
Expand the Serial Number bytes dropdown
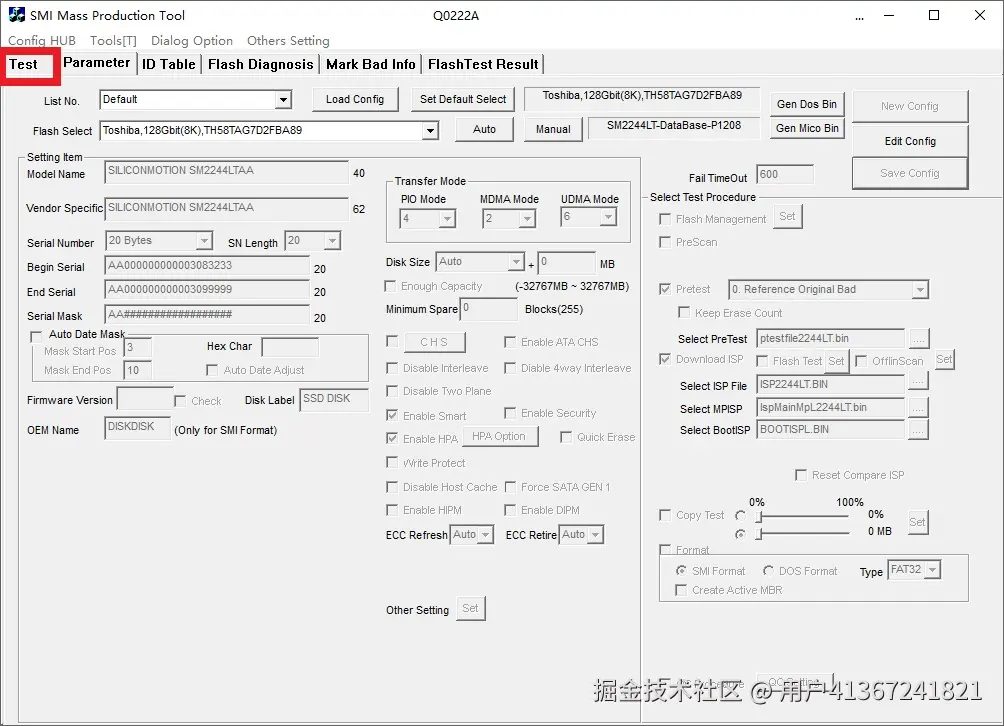point(204,241)
